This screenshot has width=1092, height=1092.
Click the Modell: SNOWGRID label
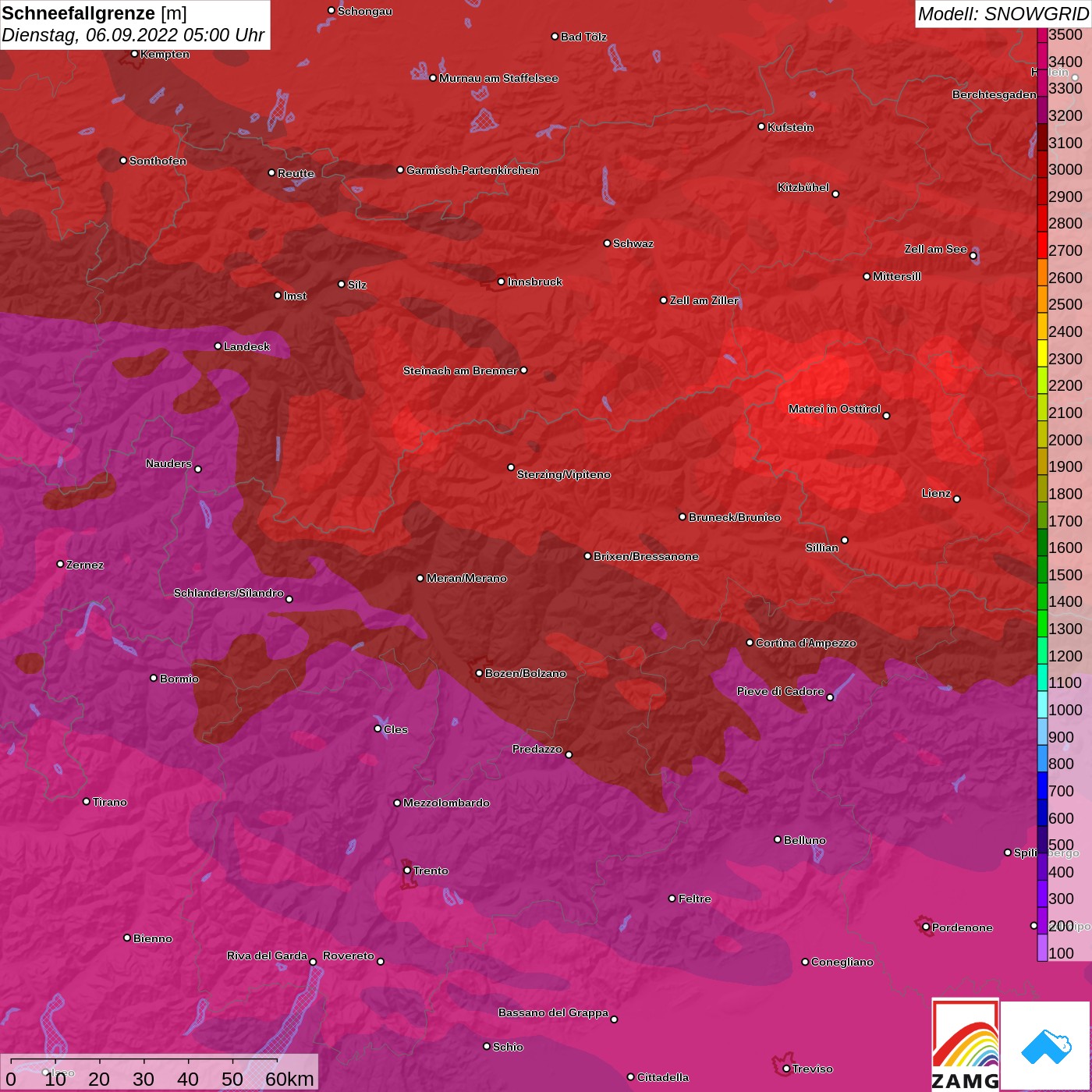[x=1003, y=13]
